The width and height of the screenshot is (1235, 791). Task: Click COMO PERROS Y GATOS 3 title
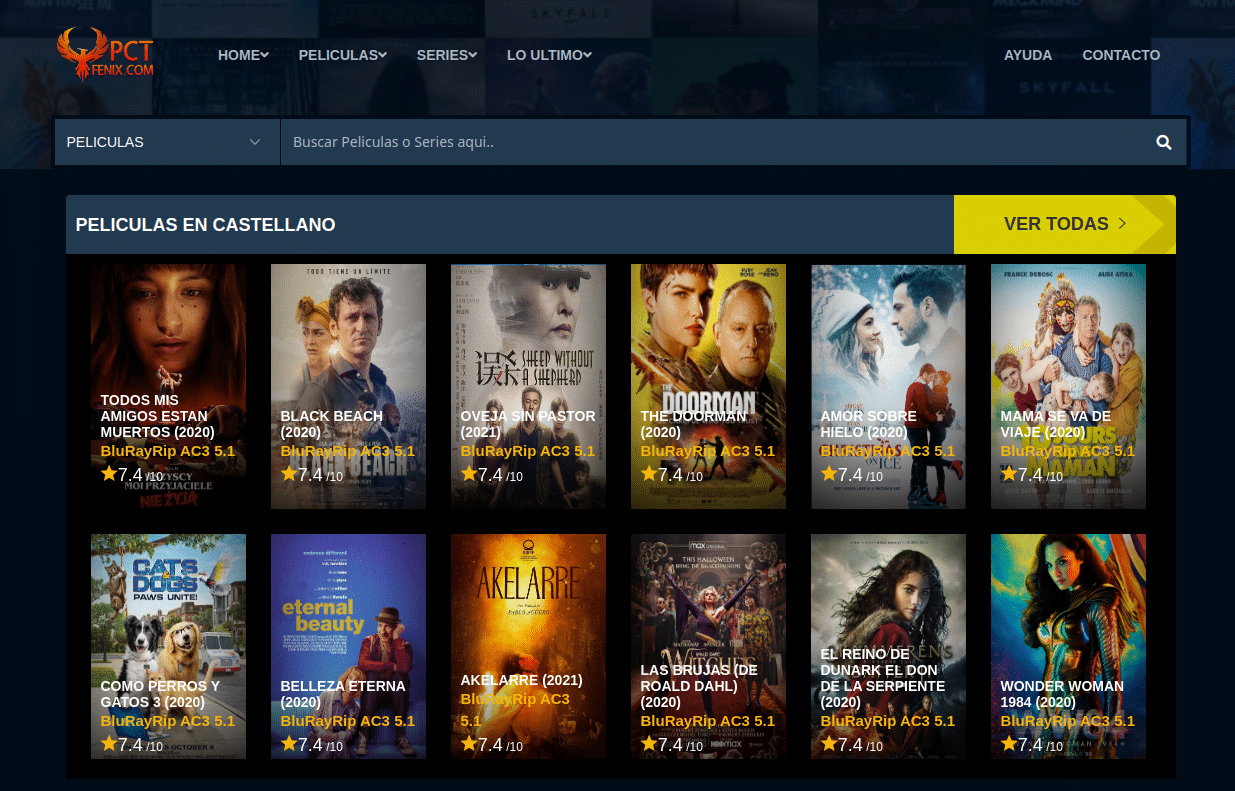[x=160, y=694]
